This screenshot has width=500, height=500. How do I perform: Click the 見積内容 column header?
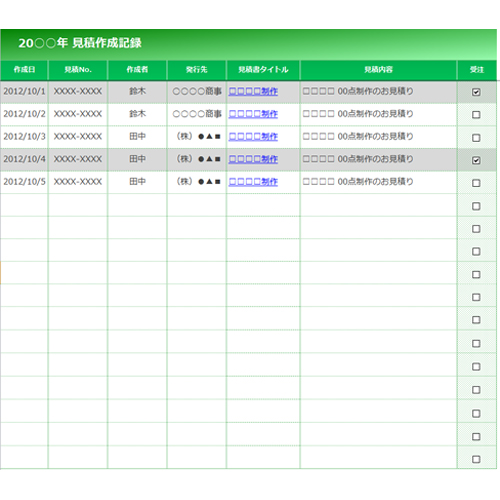point(378,70)
